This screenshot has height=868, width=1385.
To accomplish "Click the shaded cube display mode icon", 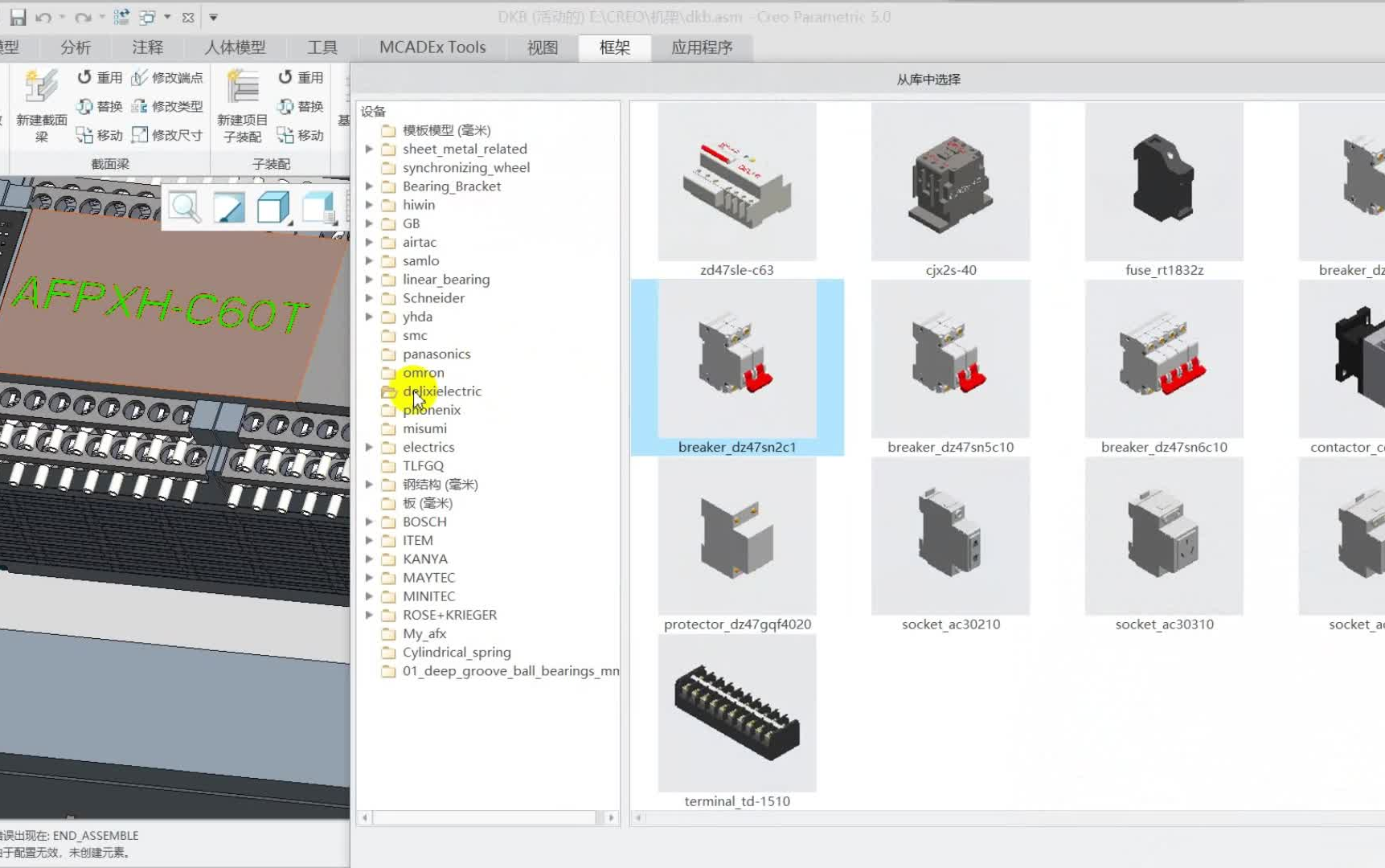I will (272, 207).
